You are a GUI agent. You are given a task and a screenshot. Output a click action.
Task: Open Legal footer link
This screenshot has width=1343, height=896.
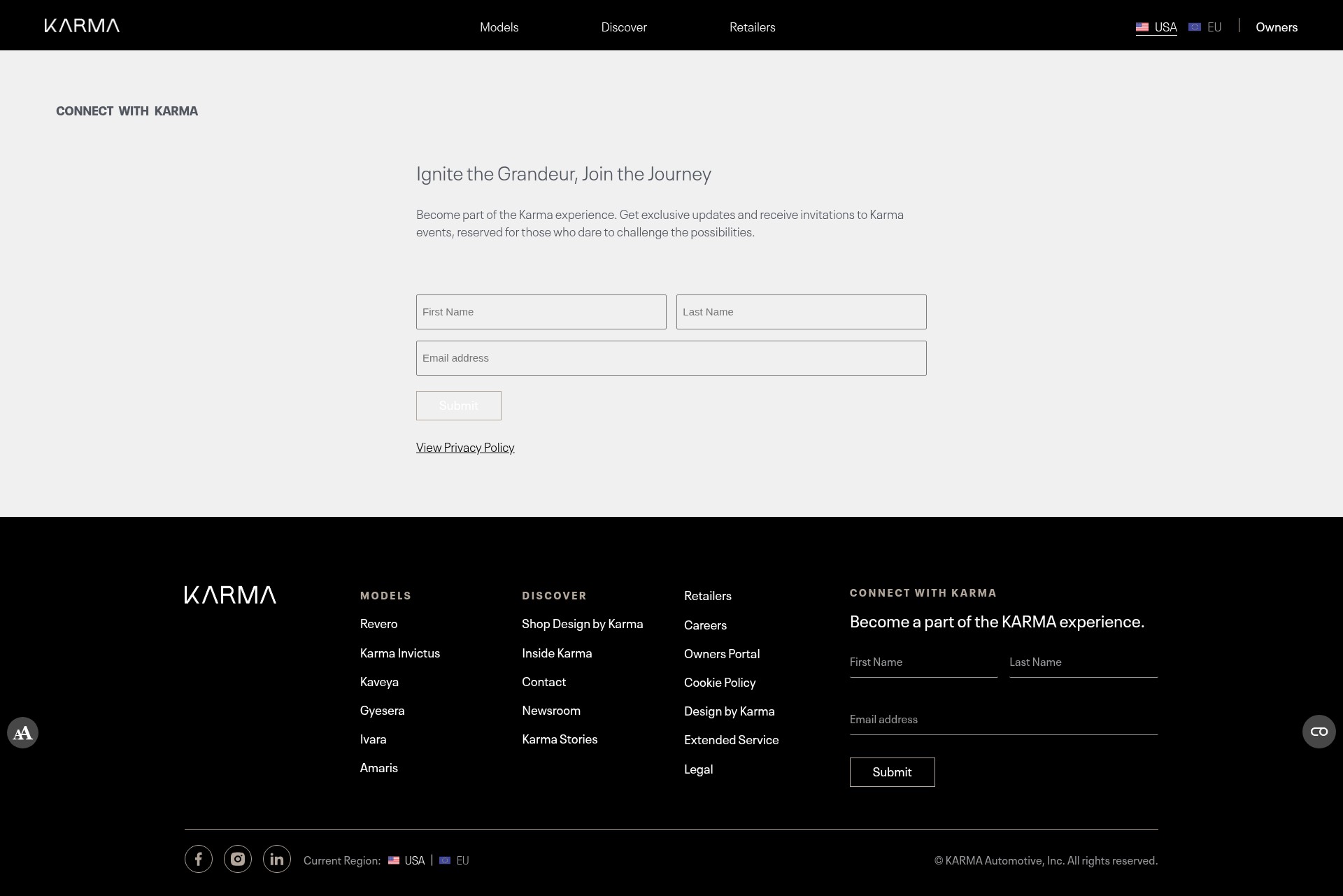coord(698,769)
